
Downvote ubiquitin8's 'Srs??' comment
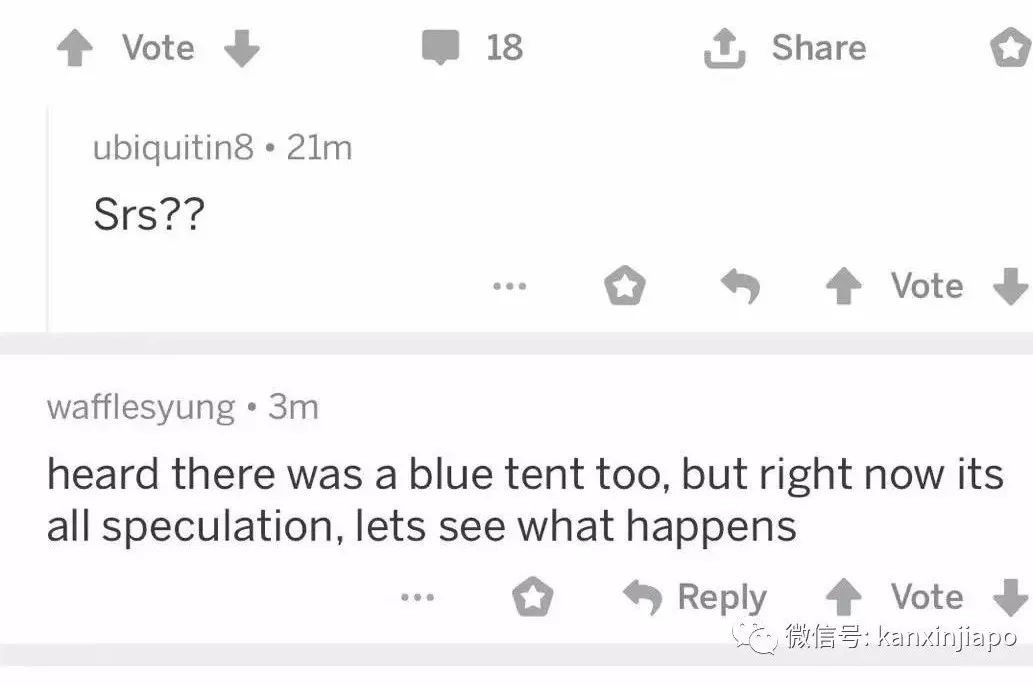[x=1011, y=288]
